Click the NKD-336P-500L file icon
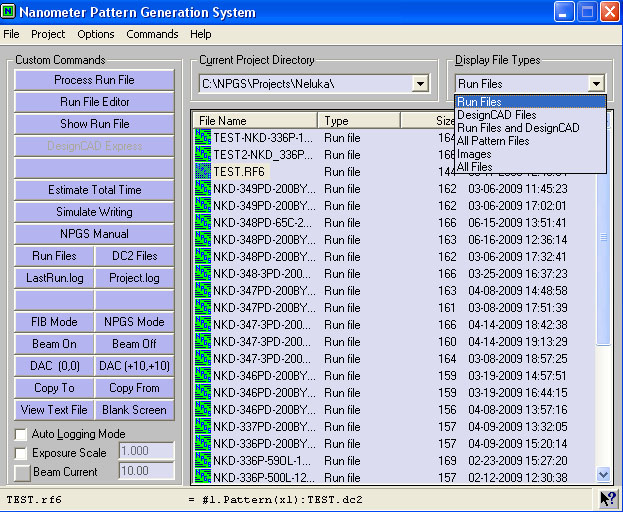The width and height of the screenshot is (623, 512). pyautogui.click(x=203, y=478)
